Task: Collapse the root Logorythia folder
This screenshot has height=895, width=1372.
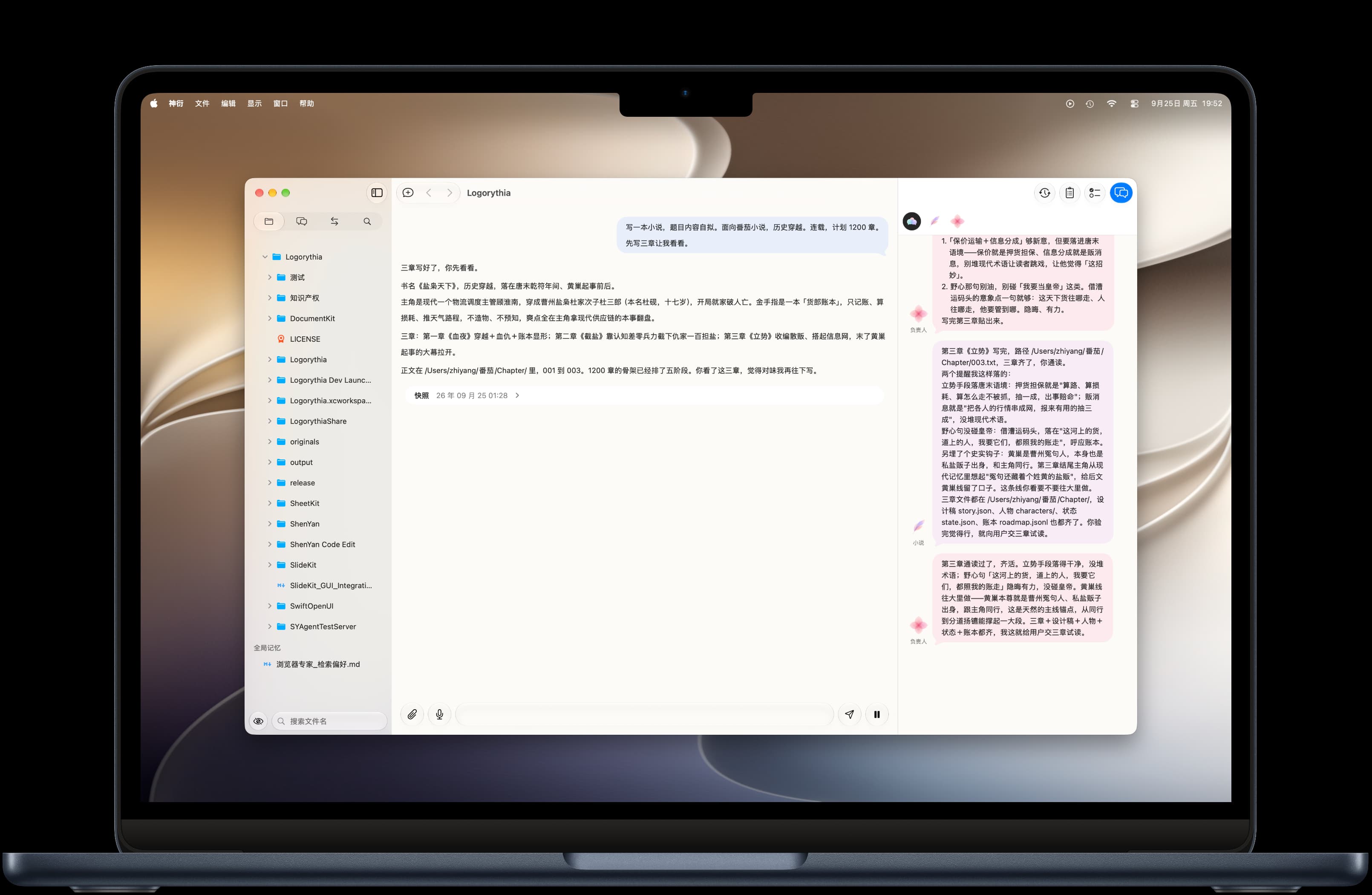Action: [x=265, y=257]
